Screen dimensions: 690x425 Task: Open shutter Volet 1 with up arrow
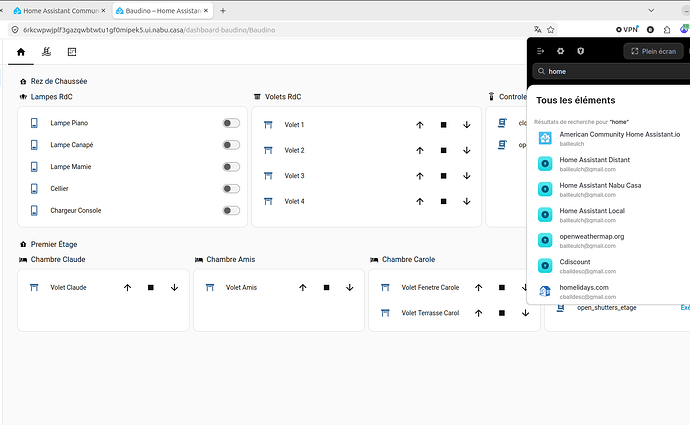click(x=420, y=125)
